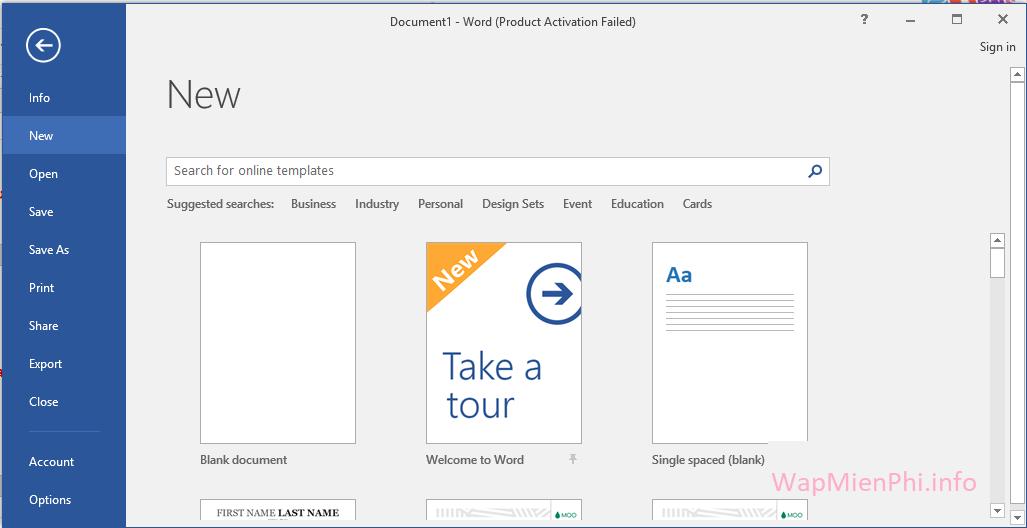Click the Education suggested search
Screen dimensions: 1027x528
tap(637, 204)
